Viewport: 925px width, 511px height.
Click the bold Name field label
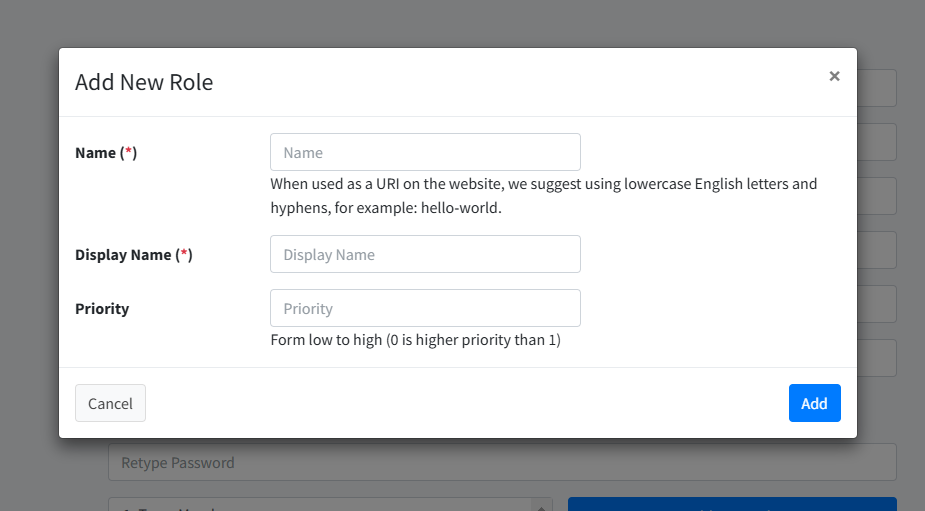click(96, 153)
